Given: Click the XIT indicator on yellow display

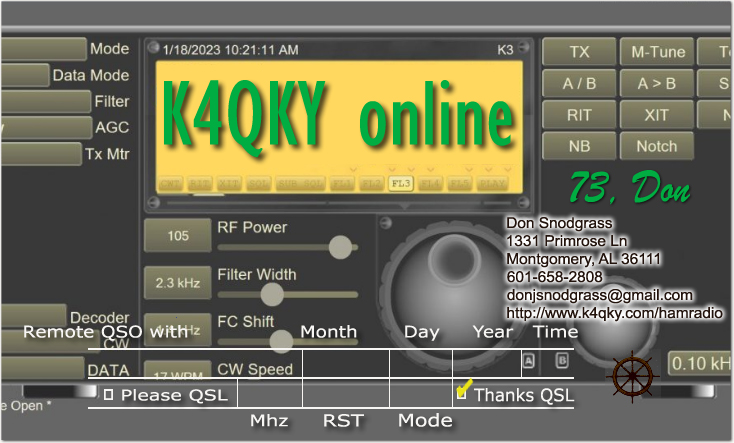Looking at the screenshot, I should 229,183.
